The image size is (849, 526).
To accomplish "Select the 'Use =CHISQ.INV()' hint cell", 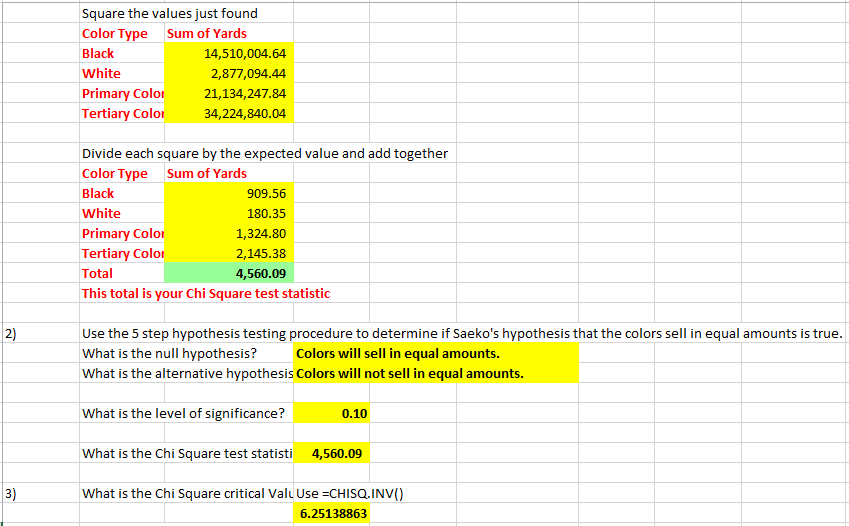I will [350, 493].
